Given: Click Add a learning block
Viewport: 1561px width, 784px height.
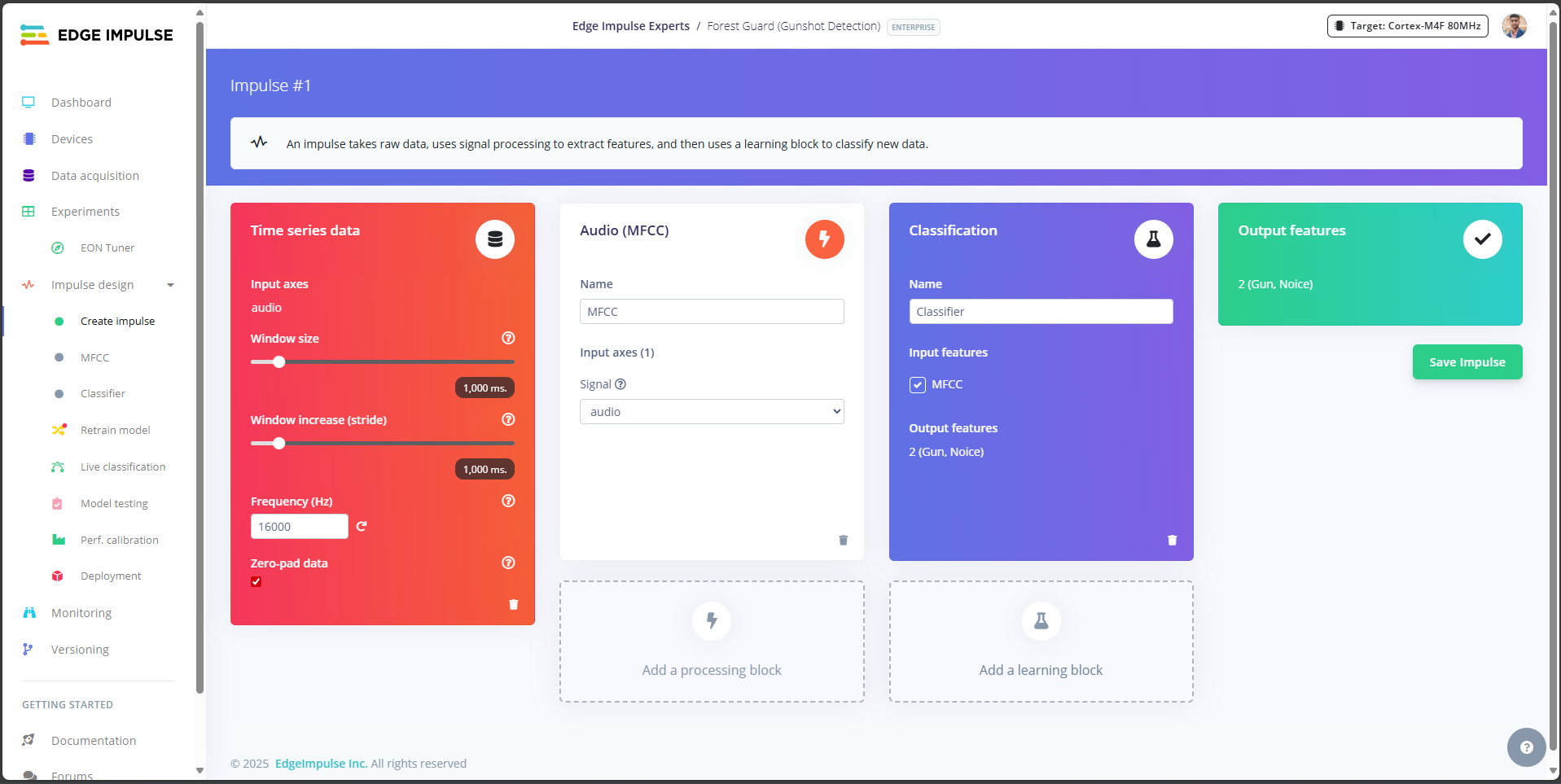Looking at the screenshot, I should click(x=1041, y=642).
